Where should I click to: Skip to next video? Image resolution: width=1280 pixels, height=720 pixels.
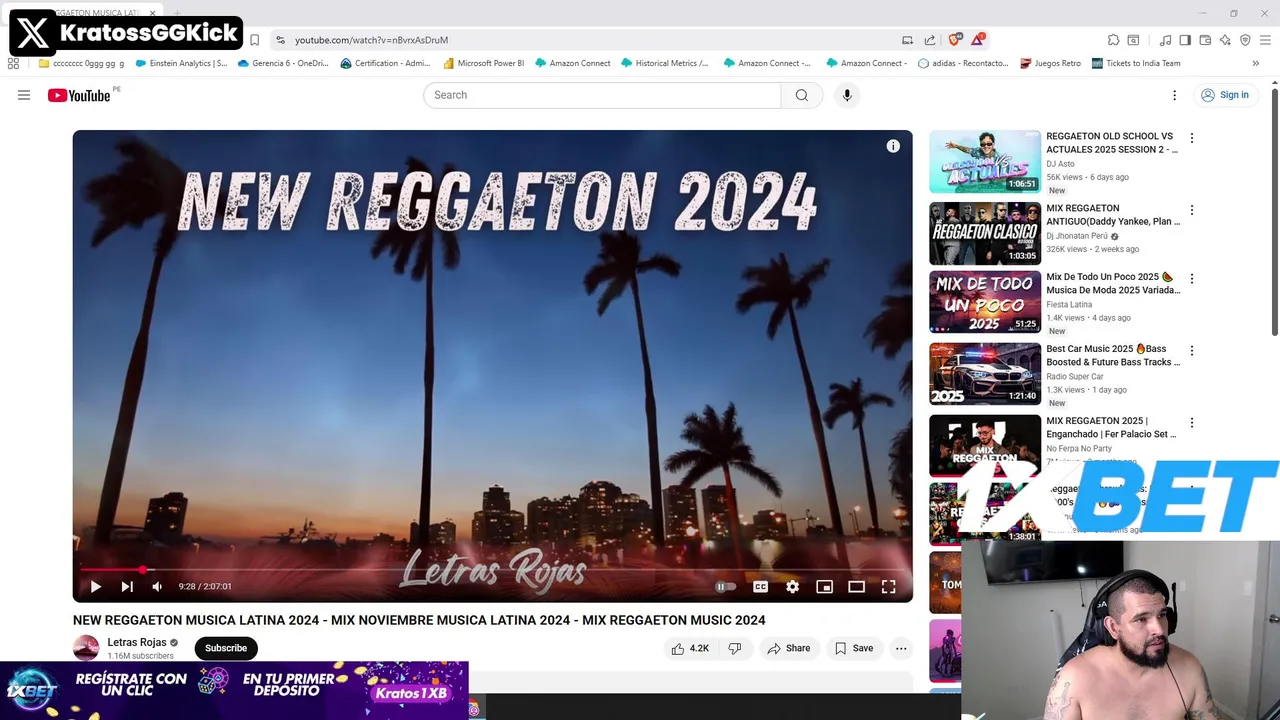point(127,587)
